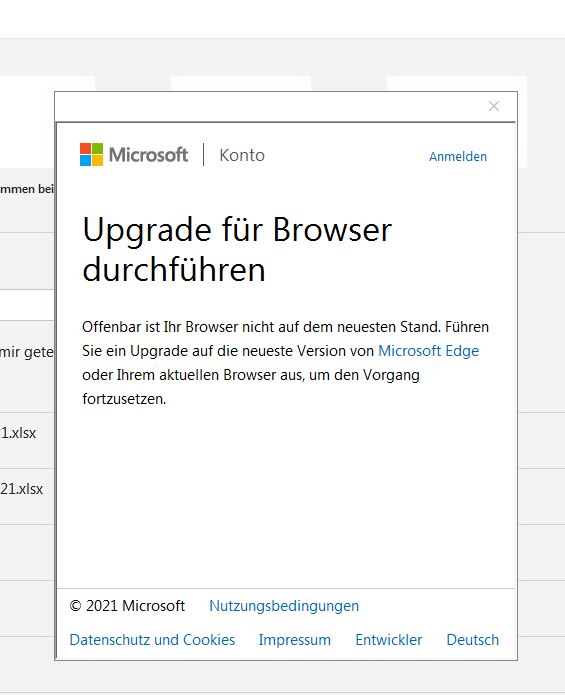Change language via the Deutsch link

(x=472, y=640)
